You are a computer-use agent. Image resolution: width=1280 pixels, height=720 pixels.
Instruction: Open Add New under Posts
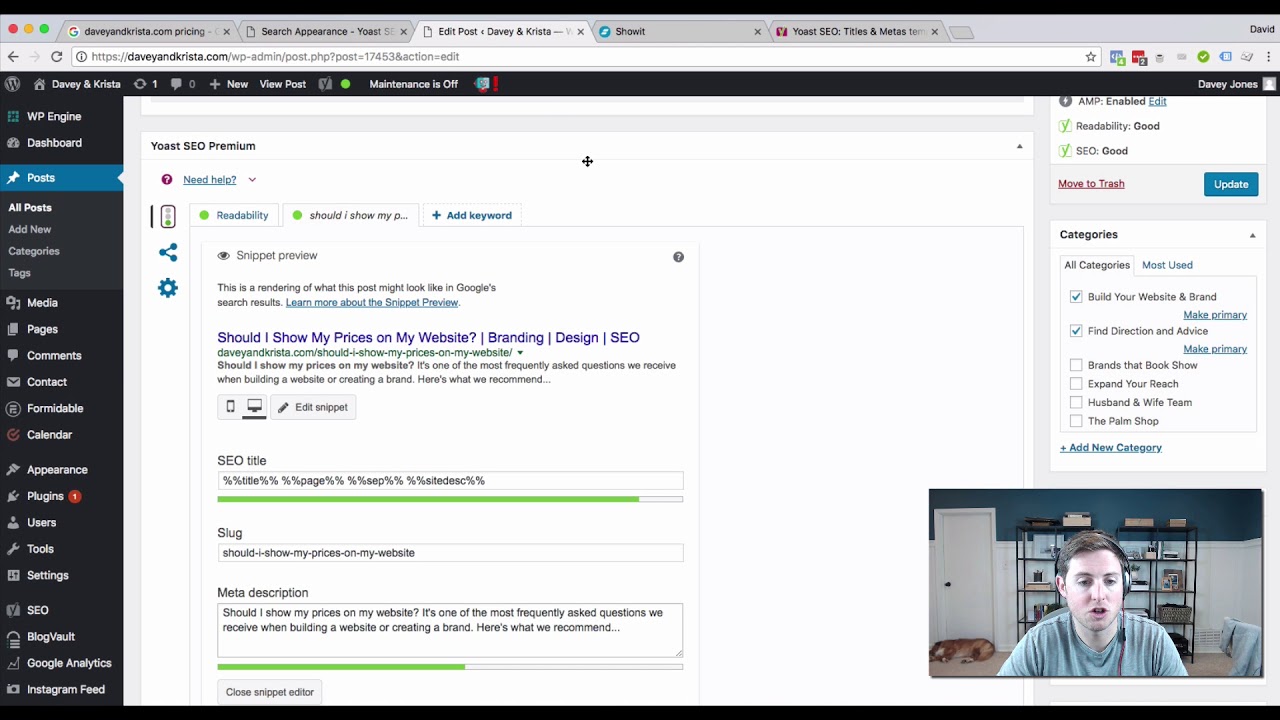click(30, 230)
